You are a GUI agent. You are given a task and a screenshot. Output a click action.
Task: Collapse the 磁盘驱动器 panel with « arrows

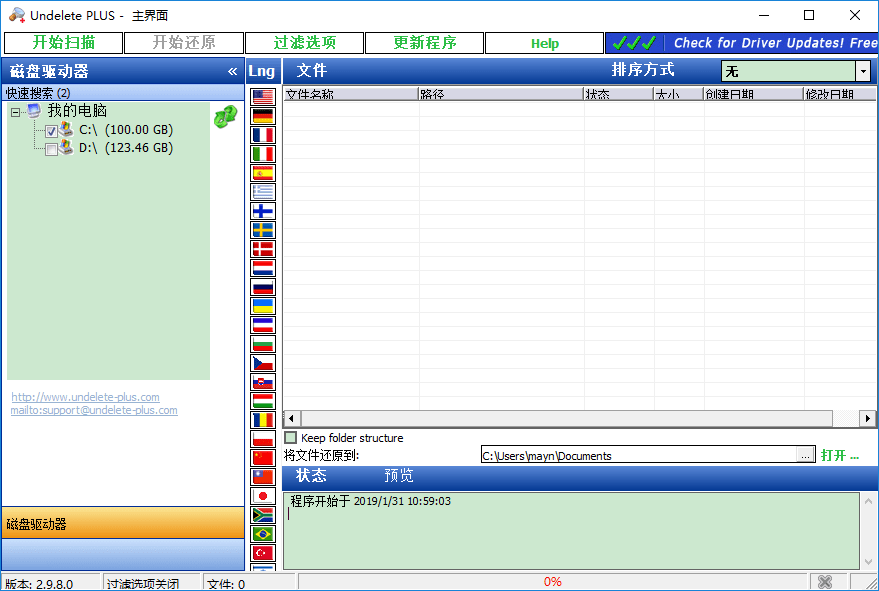232,72
